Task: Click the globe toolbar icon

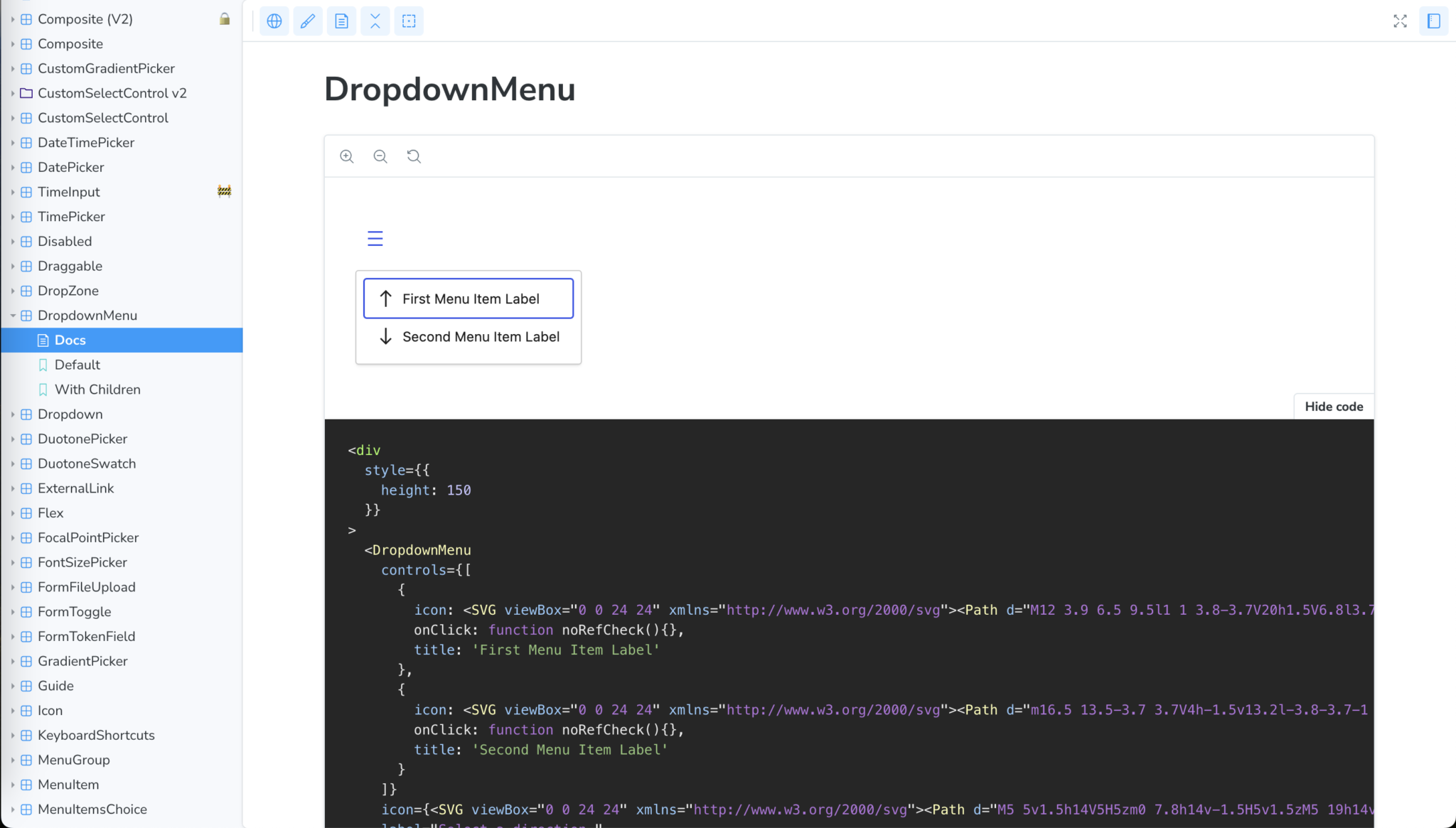Action: 274,21
